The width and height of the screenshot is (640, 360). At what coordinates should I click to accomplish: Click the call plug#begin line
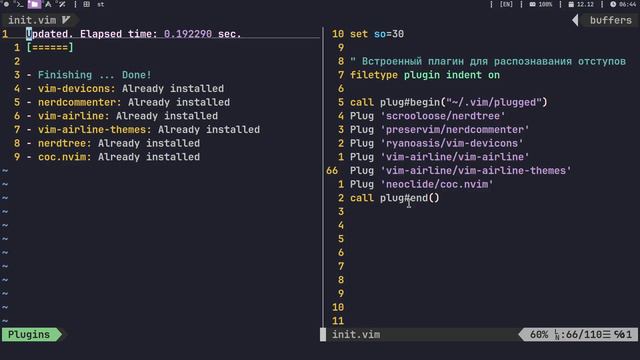point(449,102)
